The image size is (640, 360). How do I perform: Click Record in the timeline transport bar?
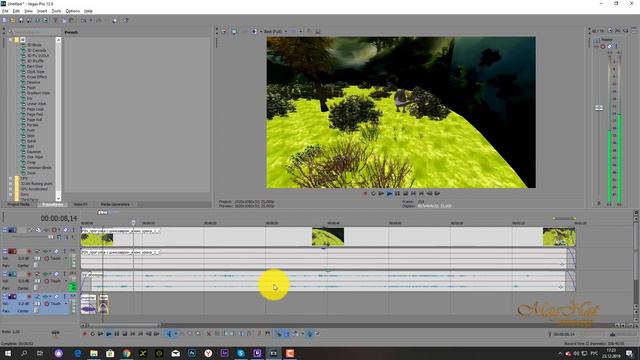(x=84, y=334)
